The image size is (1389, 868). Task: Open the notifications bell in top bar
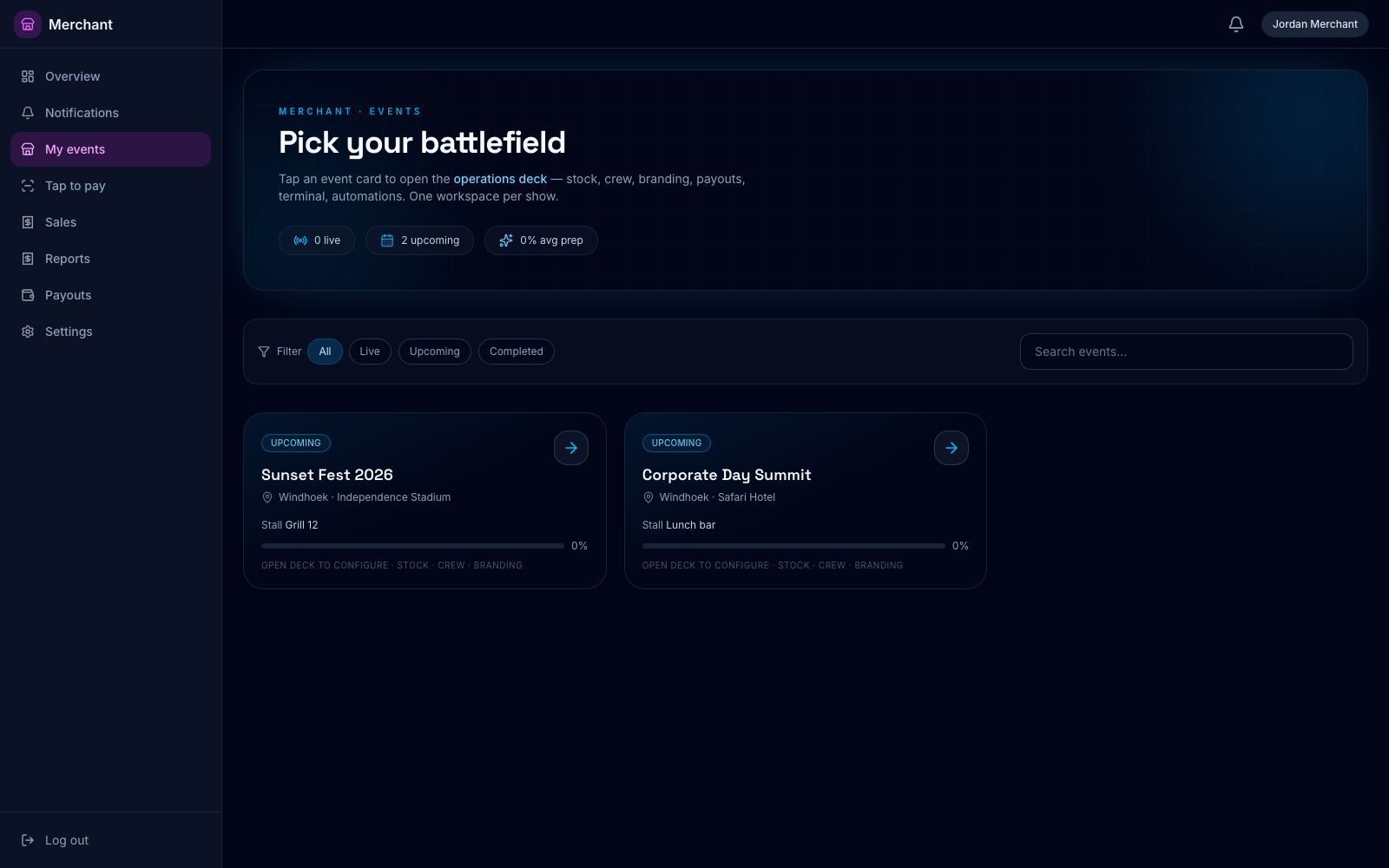[x=1236, y=24]
